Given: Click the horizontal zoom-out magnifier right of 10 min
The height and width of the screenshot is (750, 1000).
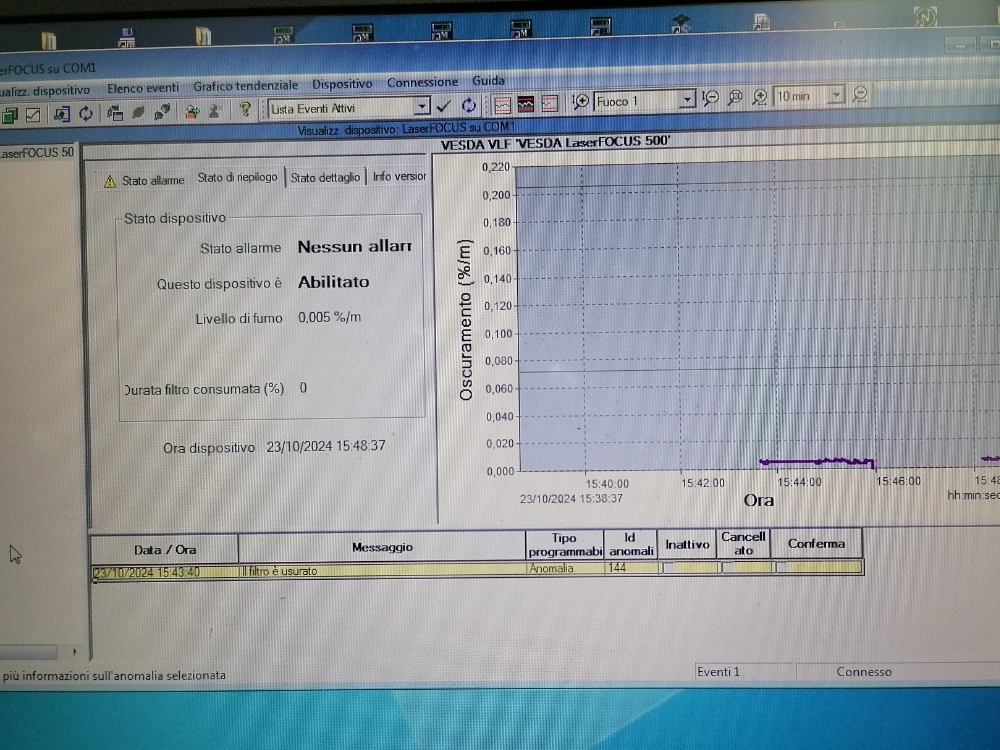Looking at the screenshot, I should 860,94.
